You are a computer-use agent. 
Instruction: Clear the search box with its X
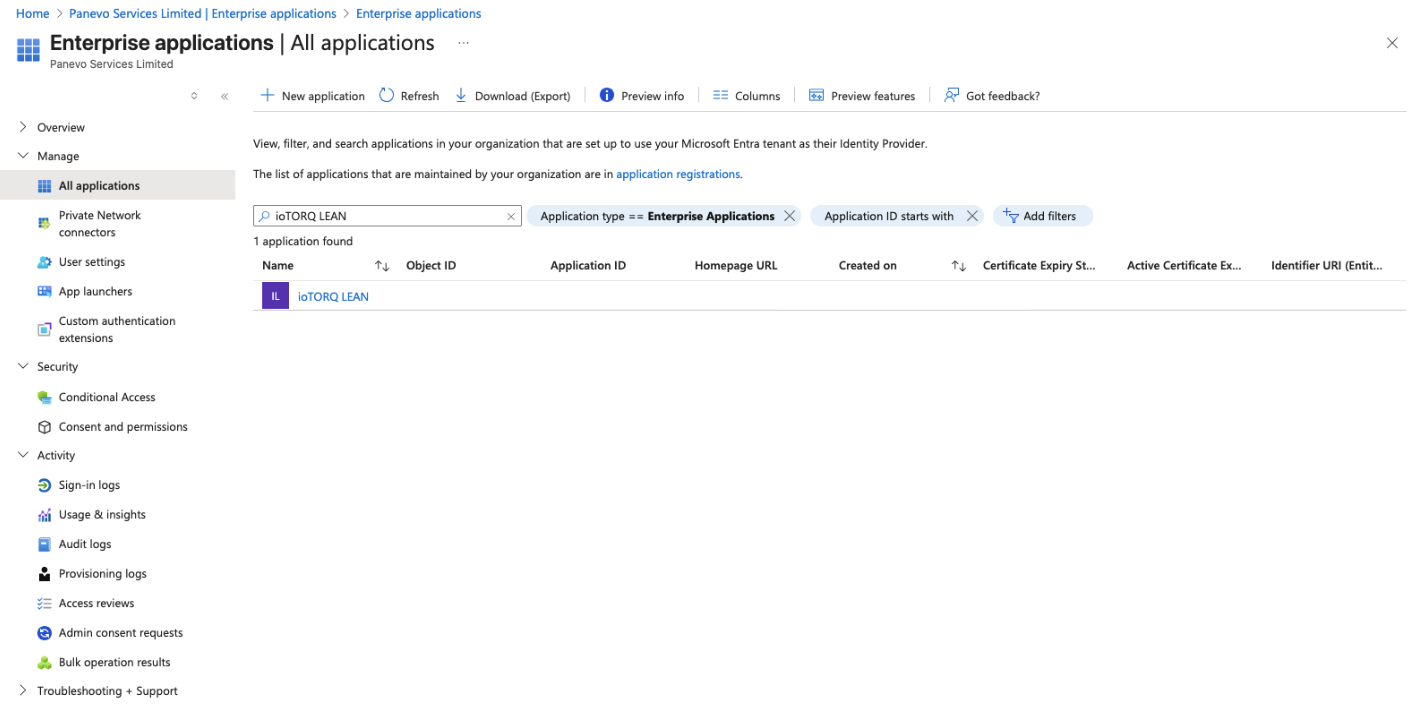[x=511, y=216]
